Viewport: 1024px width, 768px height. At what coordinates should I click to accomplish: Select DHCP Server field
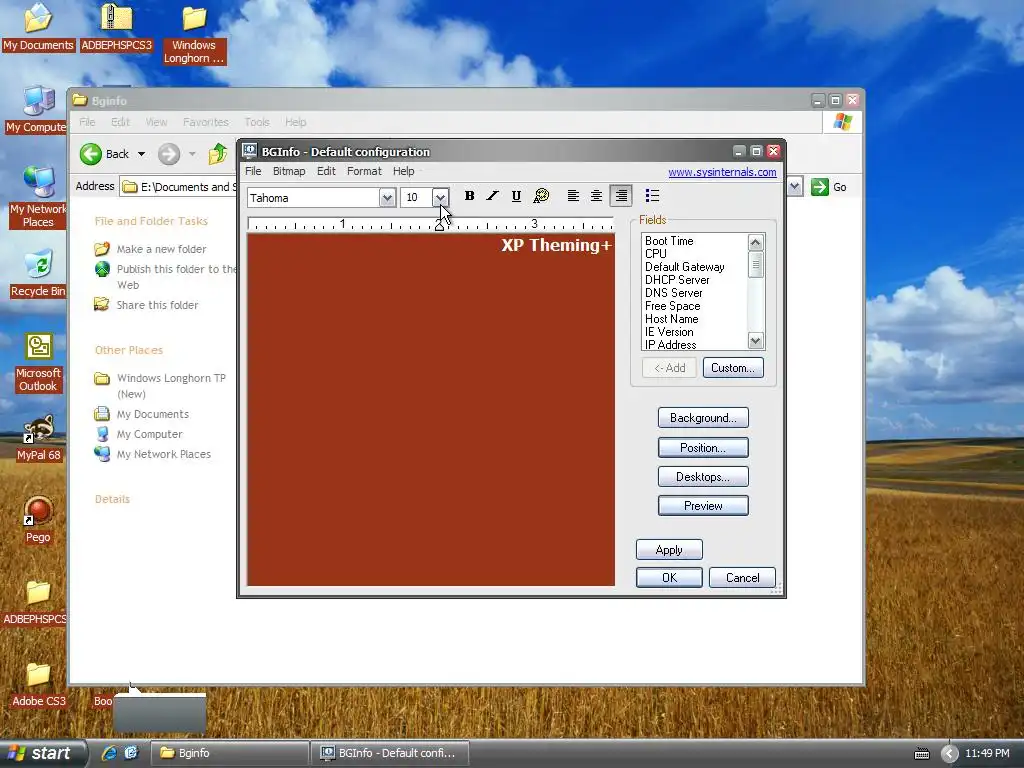pos(677,280)
